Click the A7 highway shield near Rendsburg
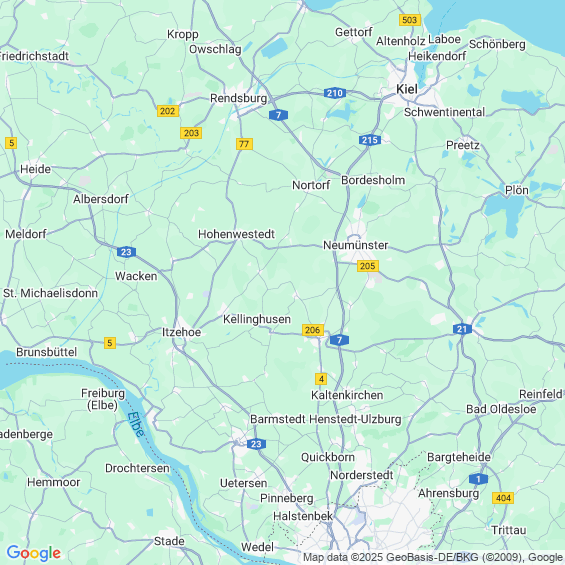 tap(278, 115)
